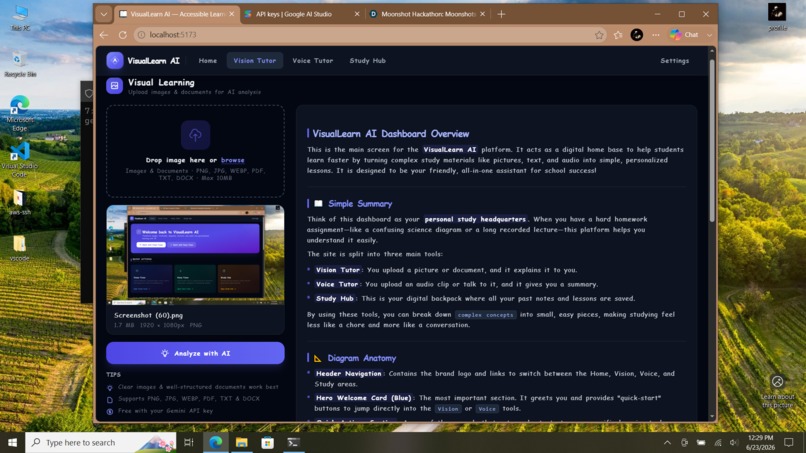Open the terminal from the taskbar
The width and height of the screenshot is (806, 453).
[x=294, y=442]
